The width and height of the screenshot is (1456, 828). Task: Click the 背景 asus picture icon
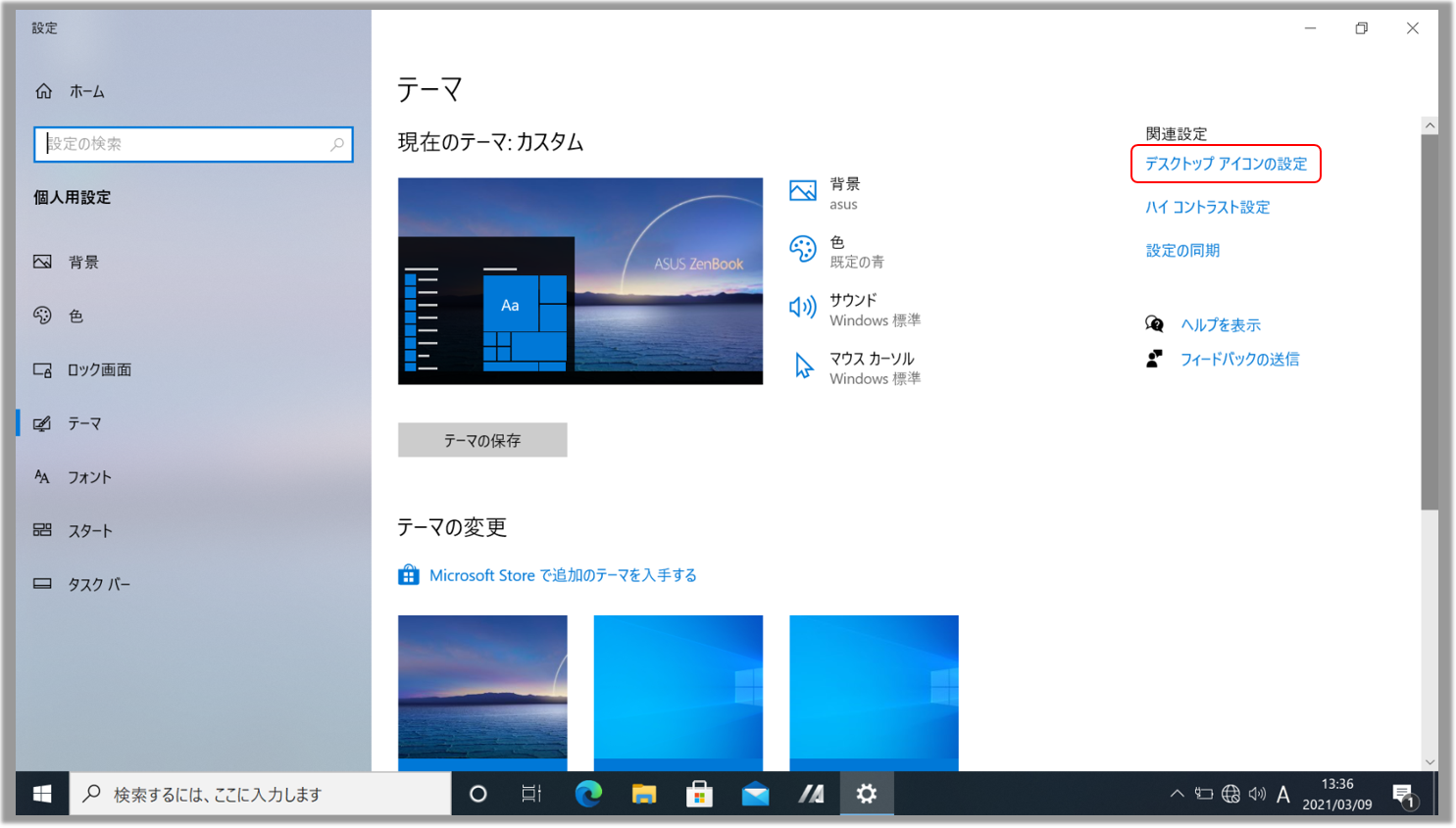[x=803, y=191]
